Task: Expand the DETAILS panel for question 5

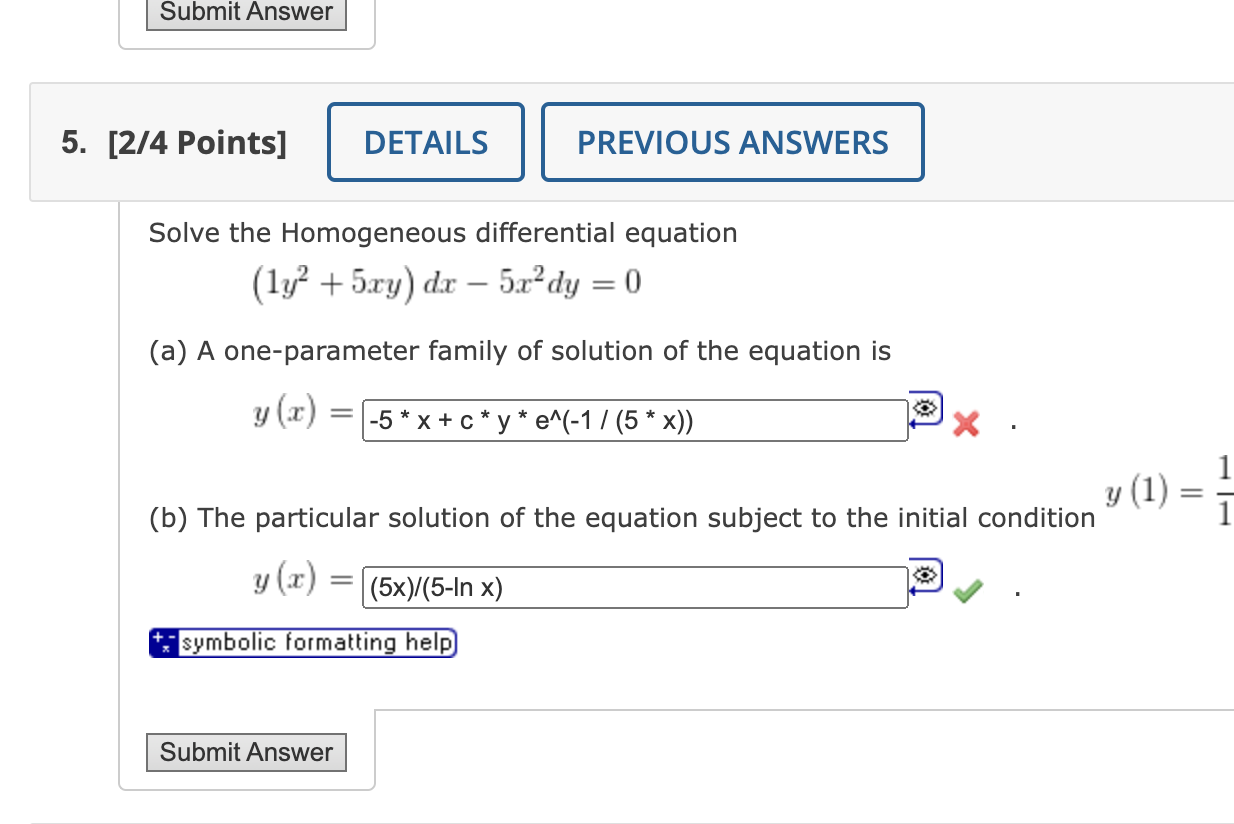Action: [425, 142]
